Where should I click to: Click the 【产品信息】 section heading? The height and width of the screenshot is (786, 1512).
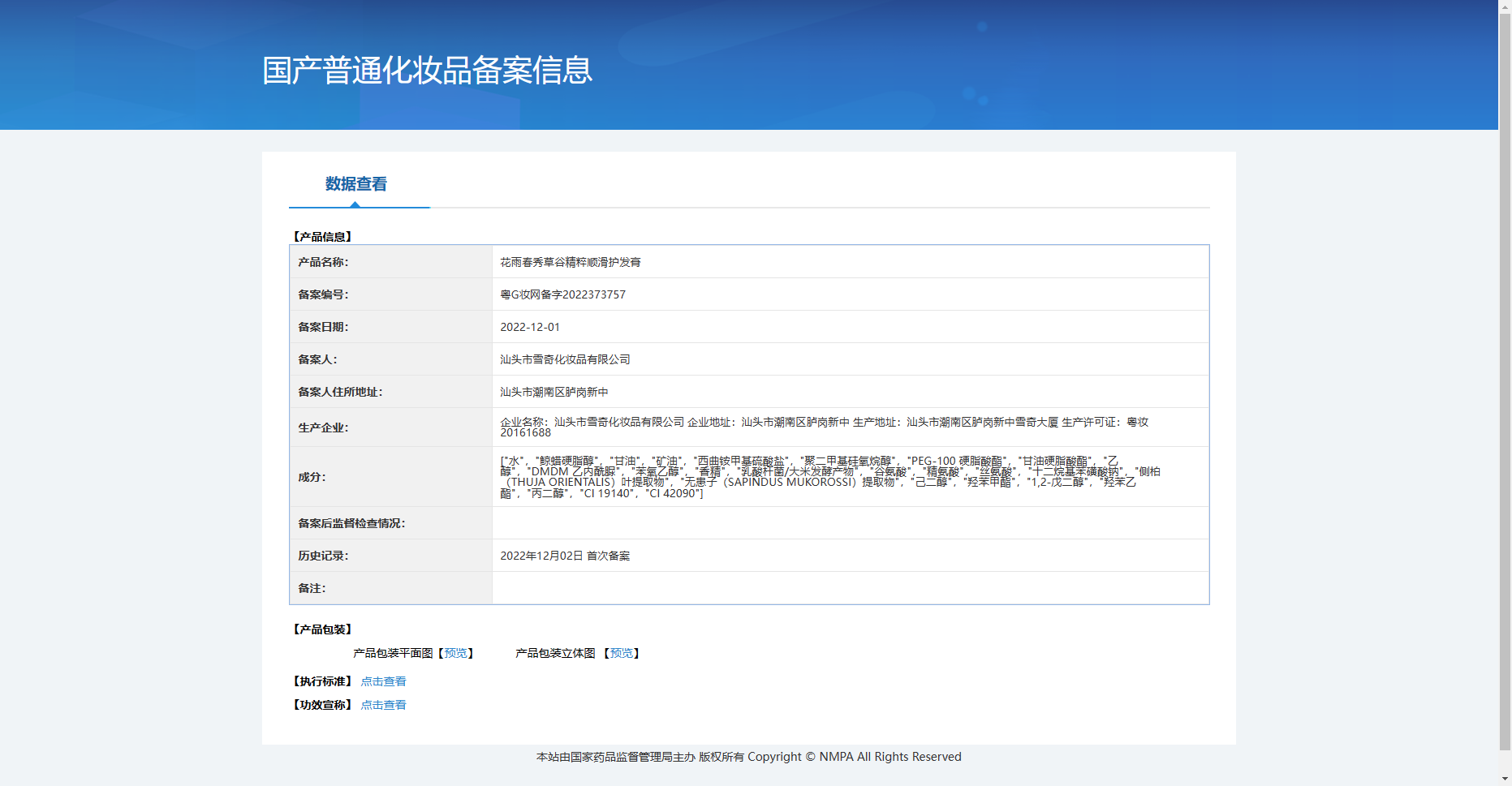322,237
